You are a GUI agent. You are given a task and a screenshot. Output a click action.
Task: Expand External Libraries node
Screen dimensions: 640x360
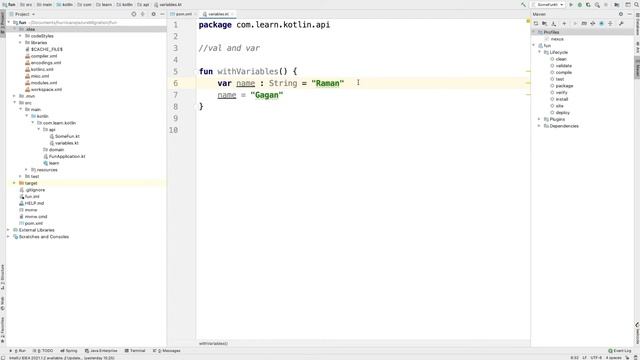click(9, 230)
